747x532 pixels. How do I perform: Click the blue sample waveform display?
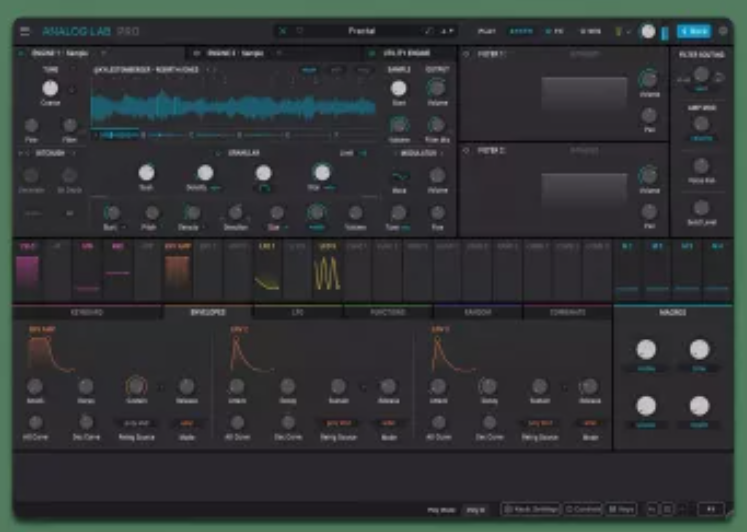[233, 107]
